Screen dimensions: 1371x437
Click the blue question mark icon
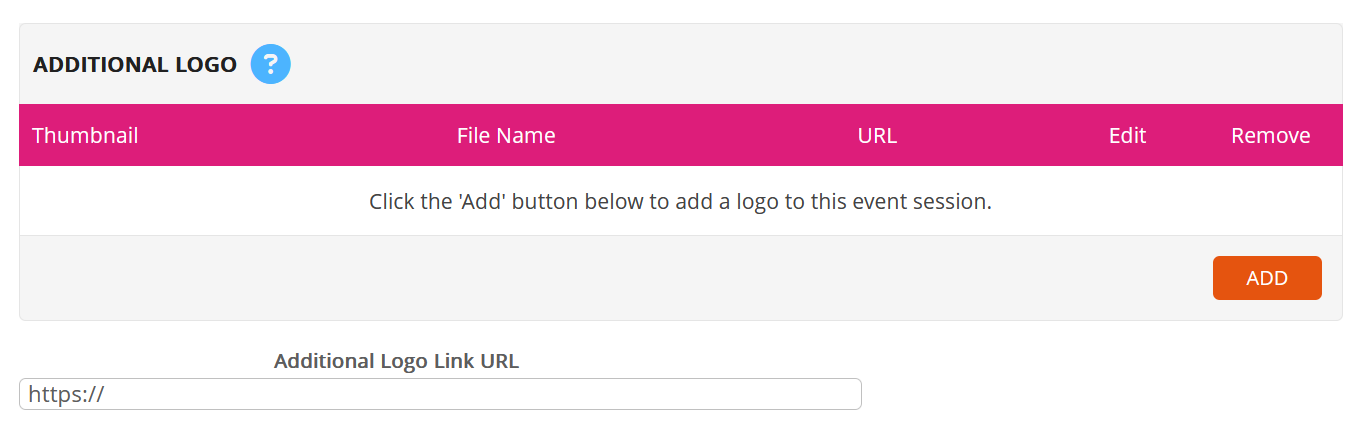click(270, 64)
